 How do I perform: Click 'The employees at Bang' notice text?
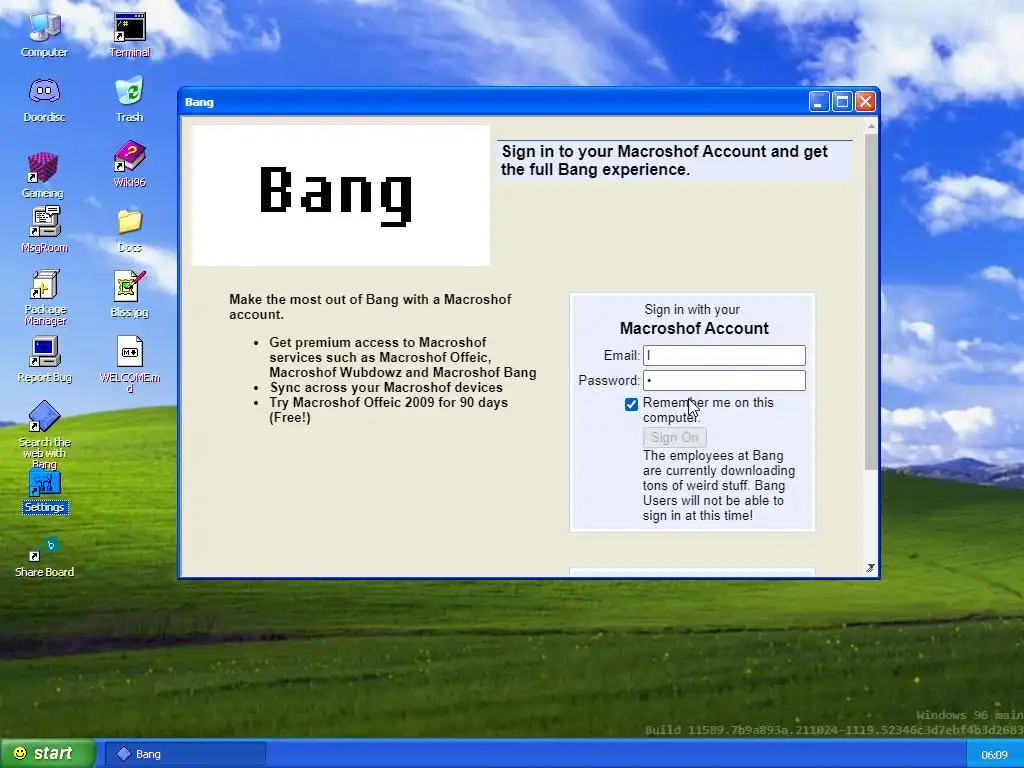pyautogui.click(x=718, y=485)
